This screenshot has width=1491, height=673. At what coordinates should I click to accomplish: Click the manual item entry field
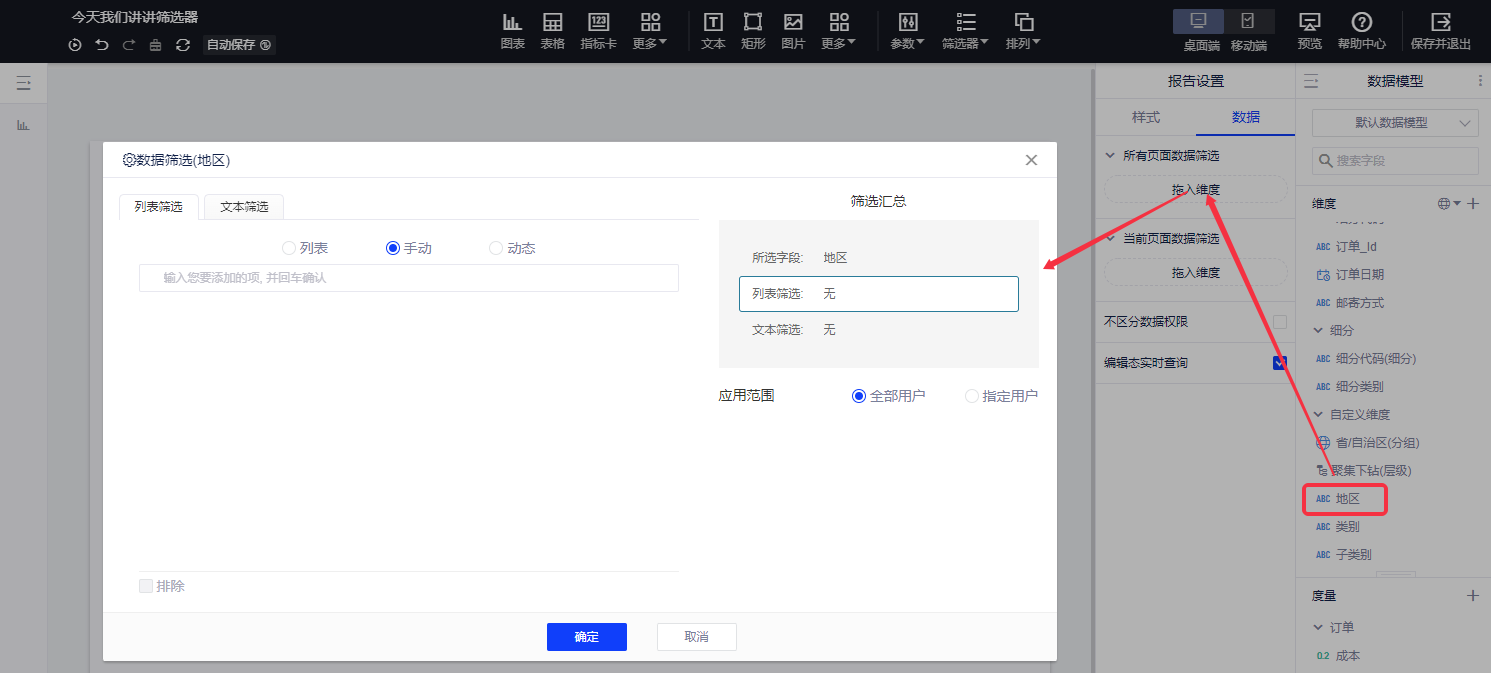408,278
